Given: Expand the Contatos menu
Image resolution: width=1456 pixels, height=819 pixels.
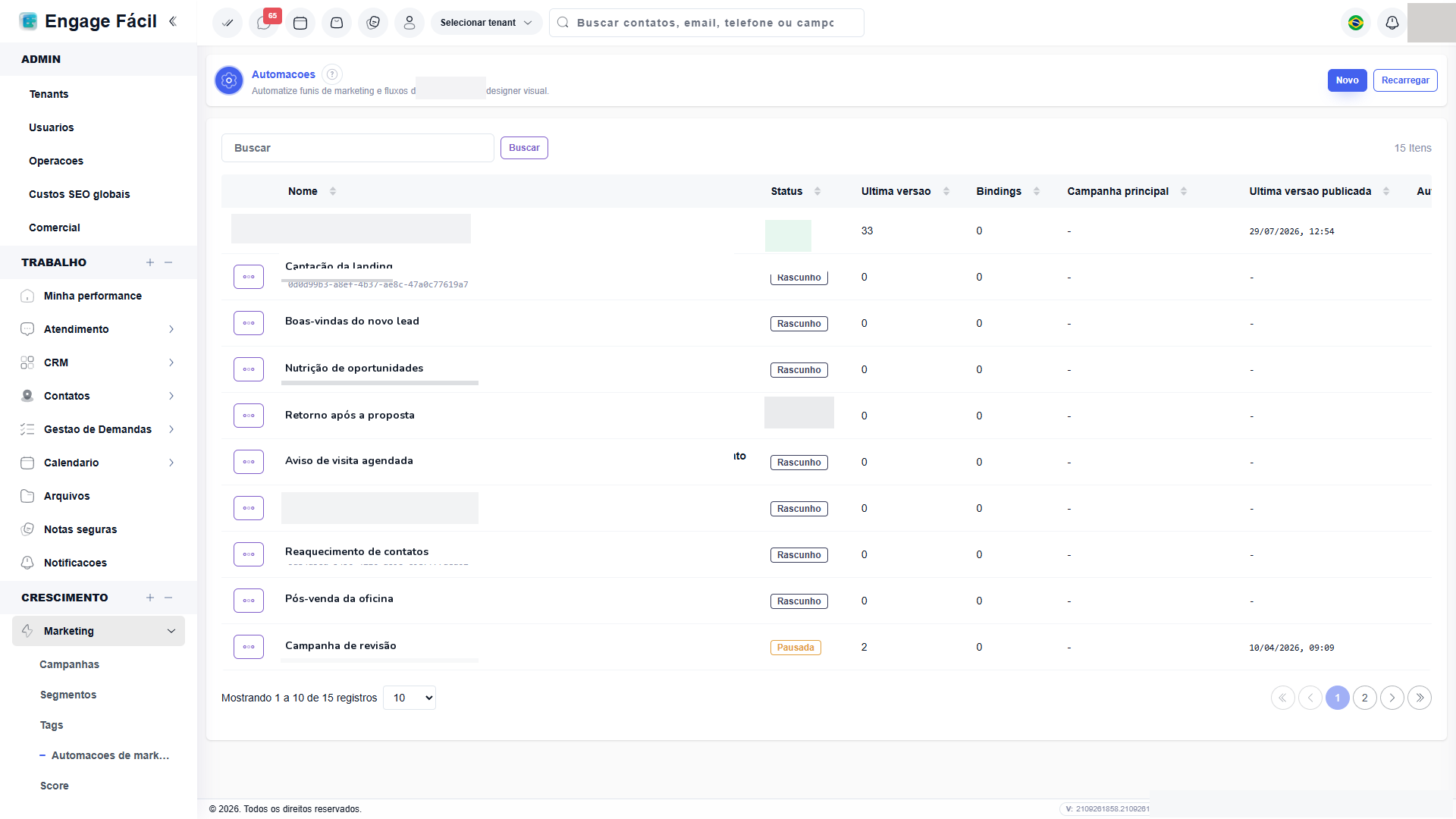Looking at the screenshot, I should tap(99, 396).
